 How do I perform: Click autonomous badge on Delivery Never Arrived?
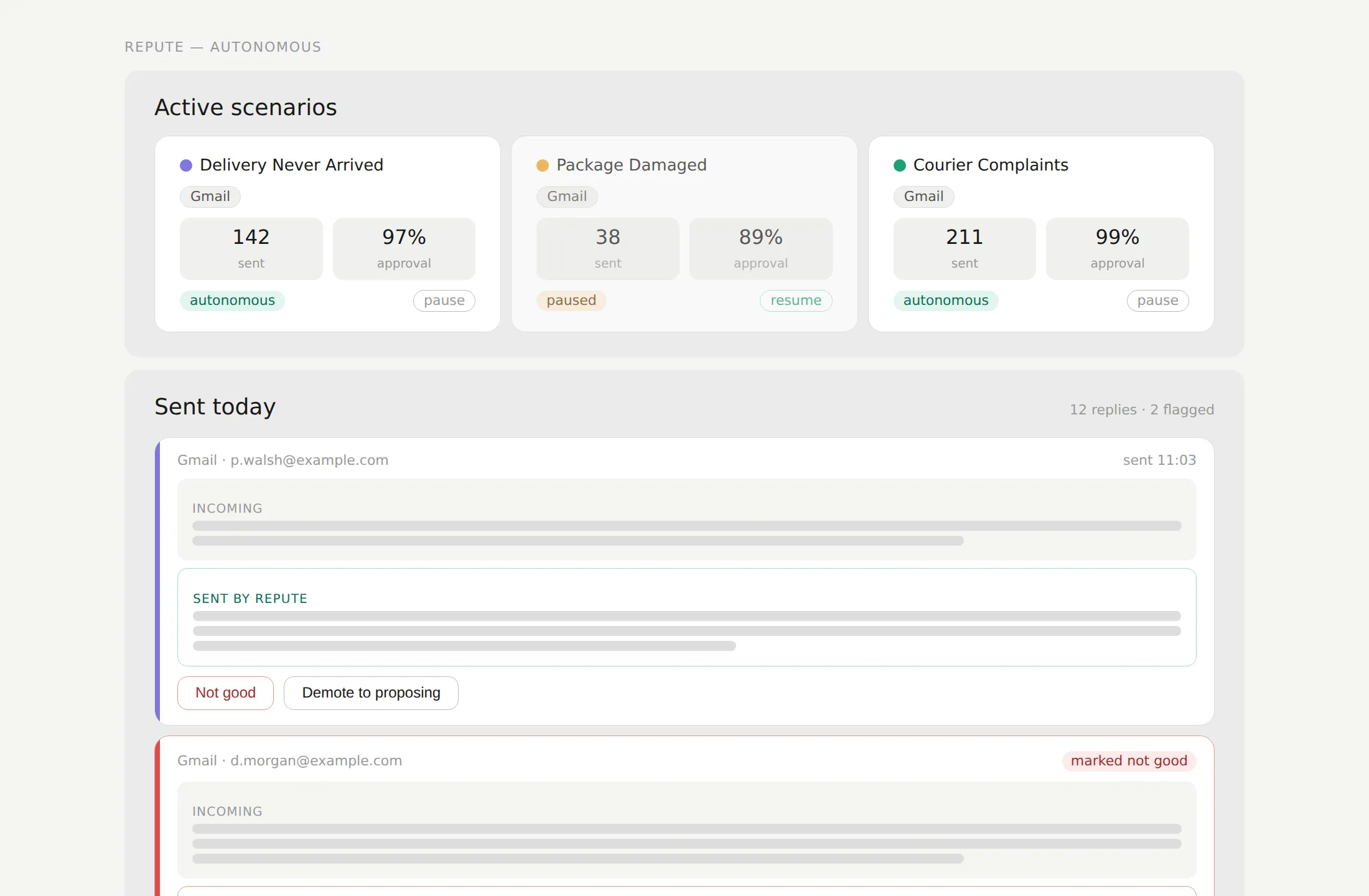click(232, 301)
